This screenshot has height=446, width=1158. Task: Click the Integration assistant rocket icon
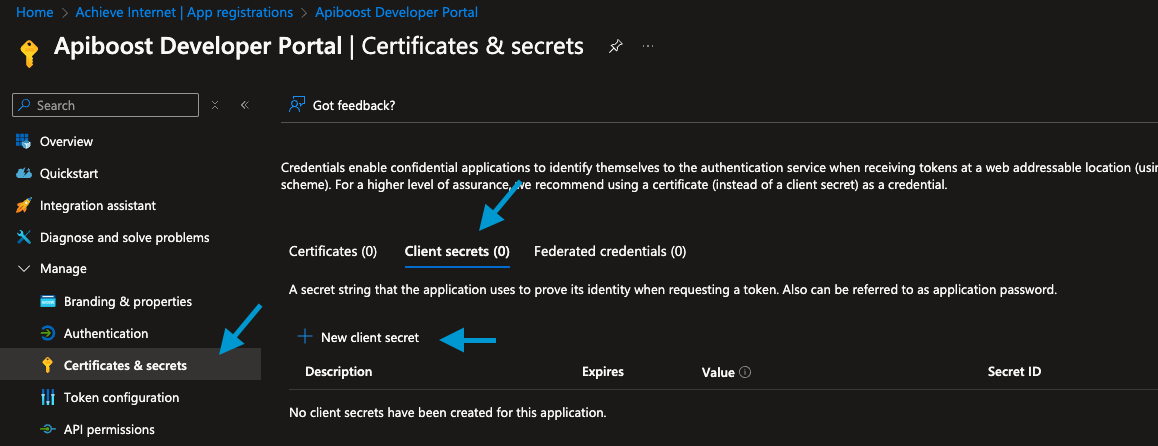[24, 205]
